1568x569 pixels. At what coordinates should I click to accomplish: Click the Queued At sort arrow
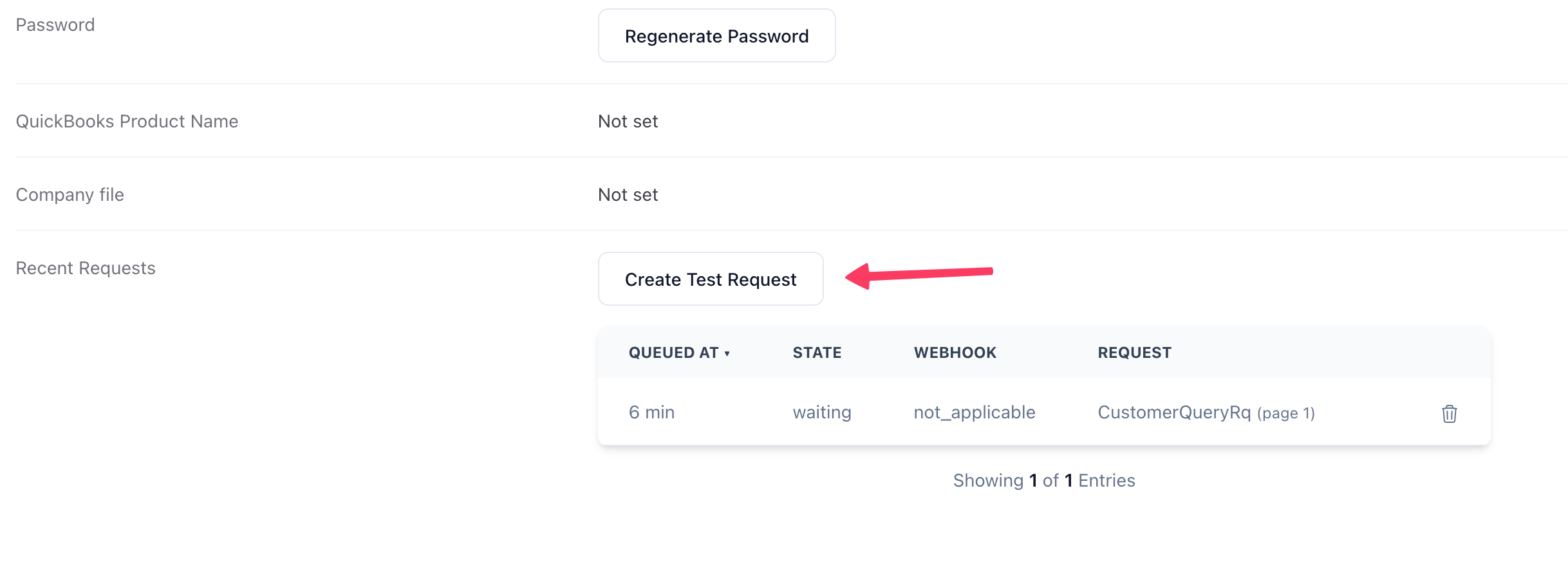pyautogui.click(x=727, y=353)
